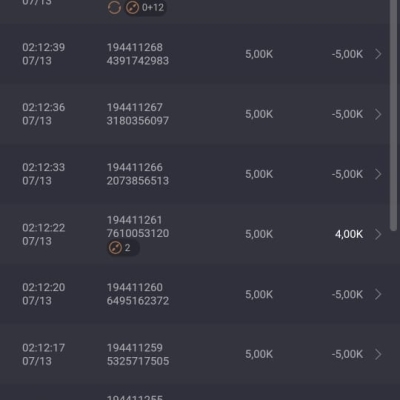
Task: Click the free spins badge showing 2
Action: pos(123,248)
